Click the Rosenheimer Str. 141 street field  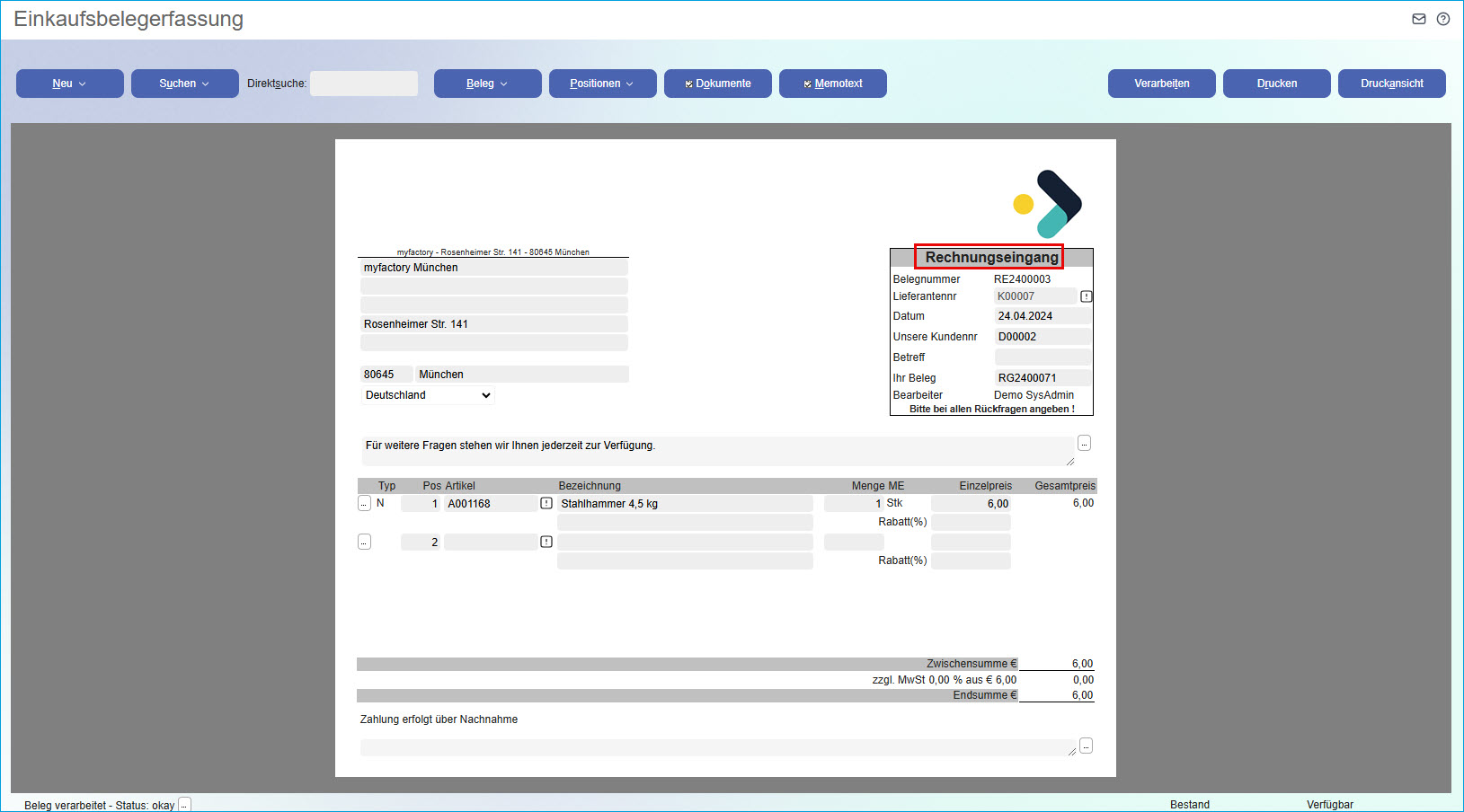[494, 324]
